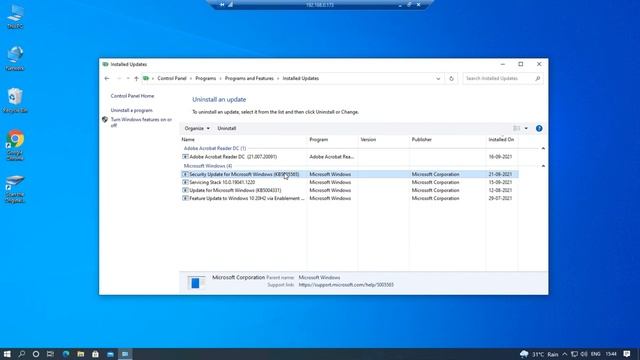Click the Uninstall toolbar button
The height and width of the screenshot is (360, 640).
click(227, 128)
